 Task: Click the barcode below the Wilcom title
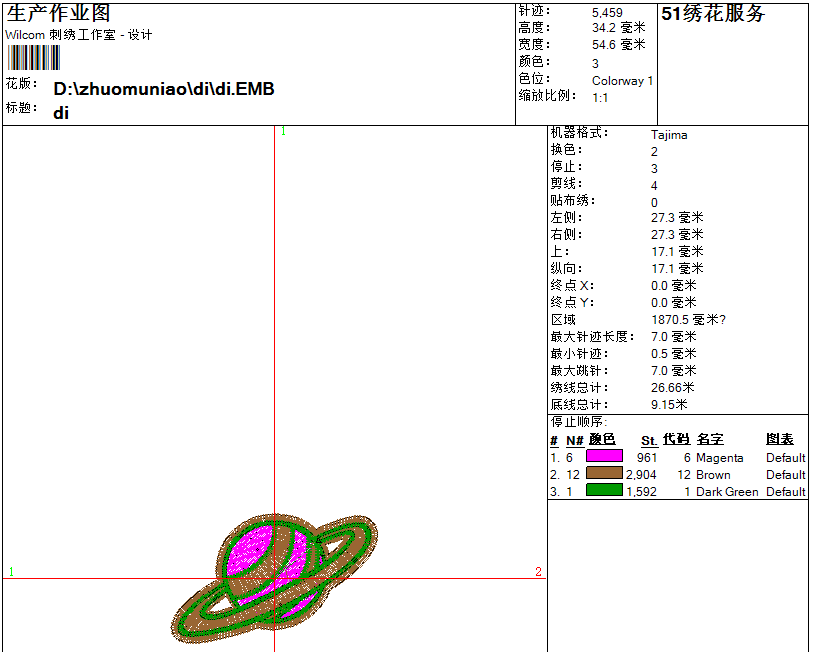point(34,58)
